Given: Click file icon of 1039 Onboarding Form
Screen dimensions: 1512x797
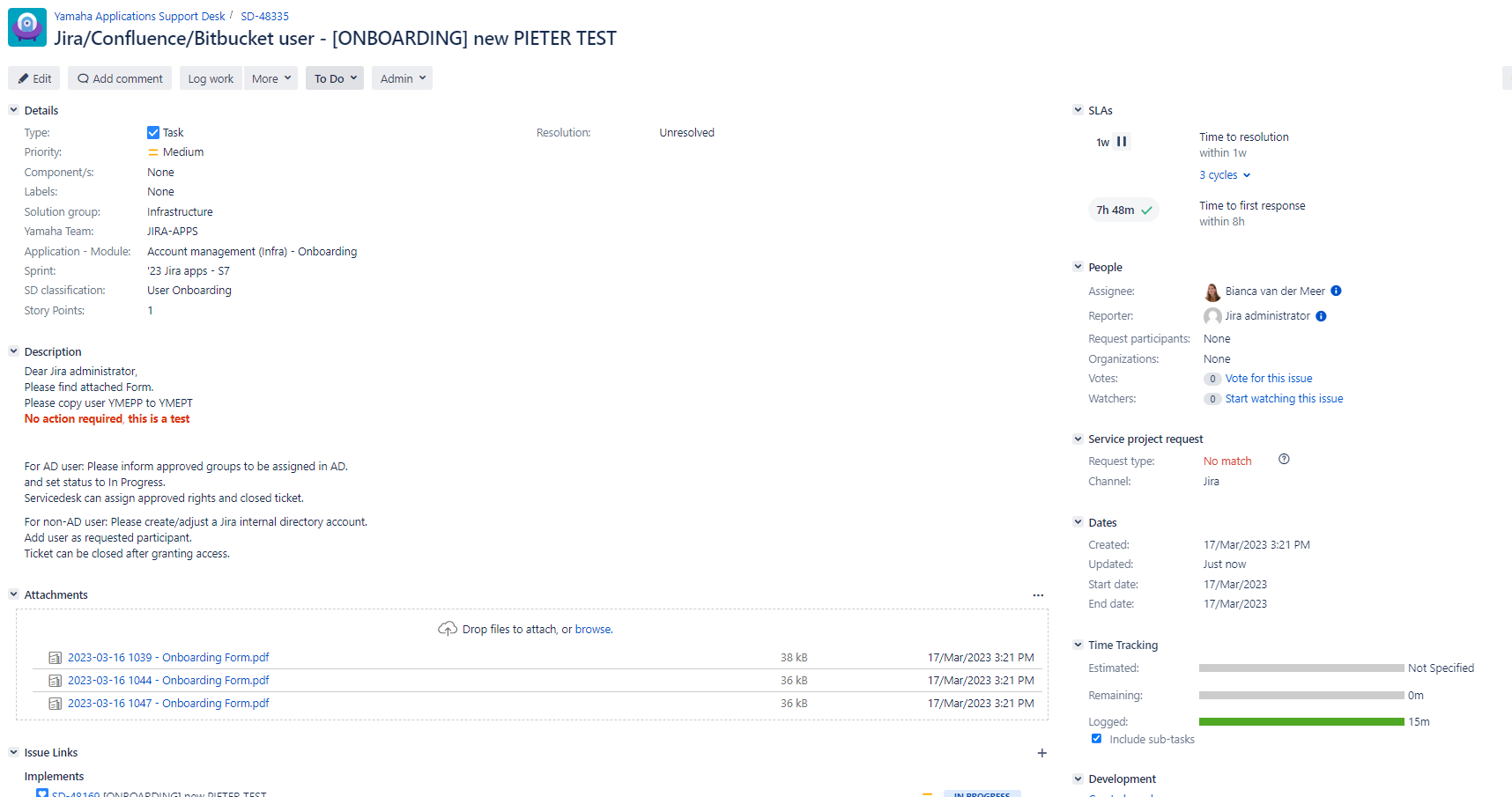Looking at the screenshot, I should coord(55,658).
